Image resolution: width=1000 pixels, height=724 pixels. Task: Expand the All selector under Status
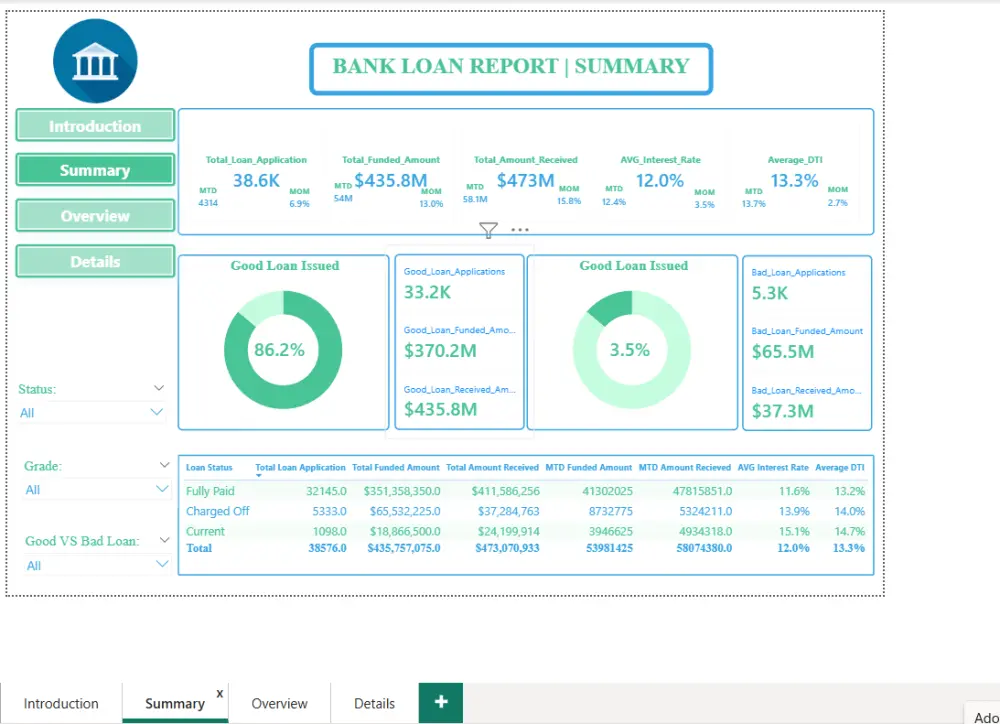pos(156,412)
